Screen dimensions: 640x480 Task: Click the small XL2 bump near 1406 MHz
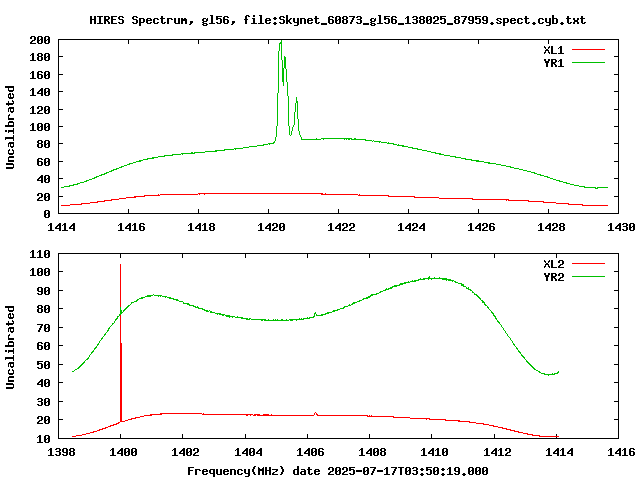(316, 413)
